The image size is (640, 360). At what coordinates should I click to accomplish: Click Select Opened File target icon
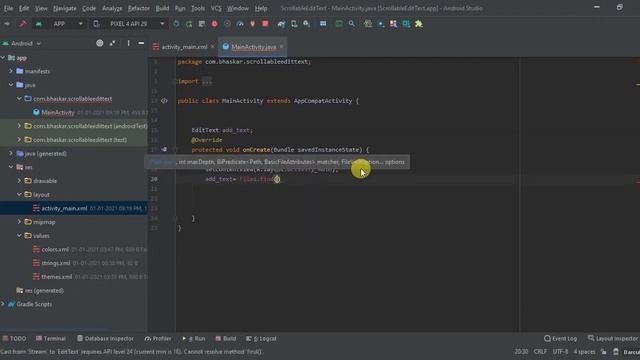point(100,43)
